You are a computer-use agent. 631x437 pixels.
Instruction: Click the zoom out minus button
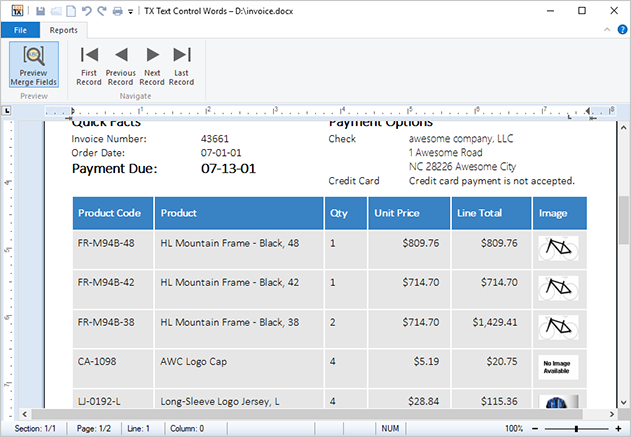coord(535,429)
